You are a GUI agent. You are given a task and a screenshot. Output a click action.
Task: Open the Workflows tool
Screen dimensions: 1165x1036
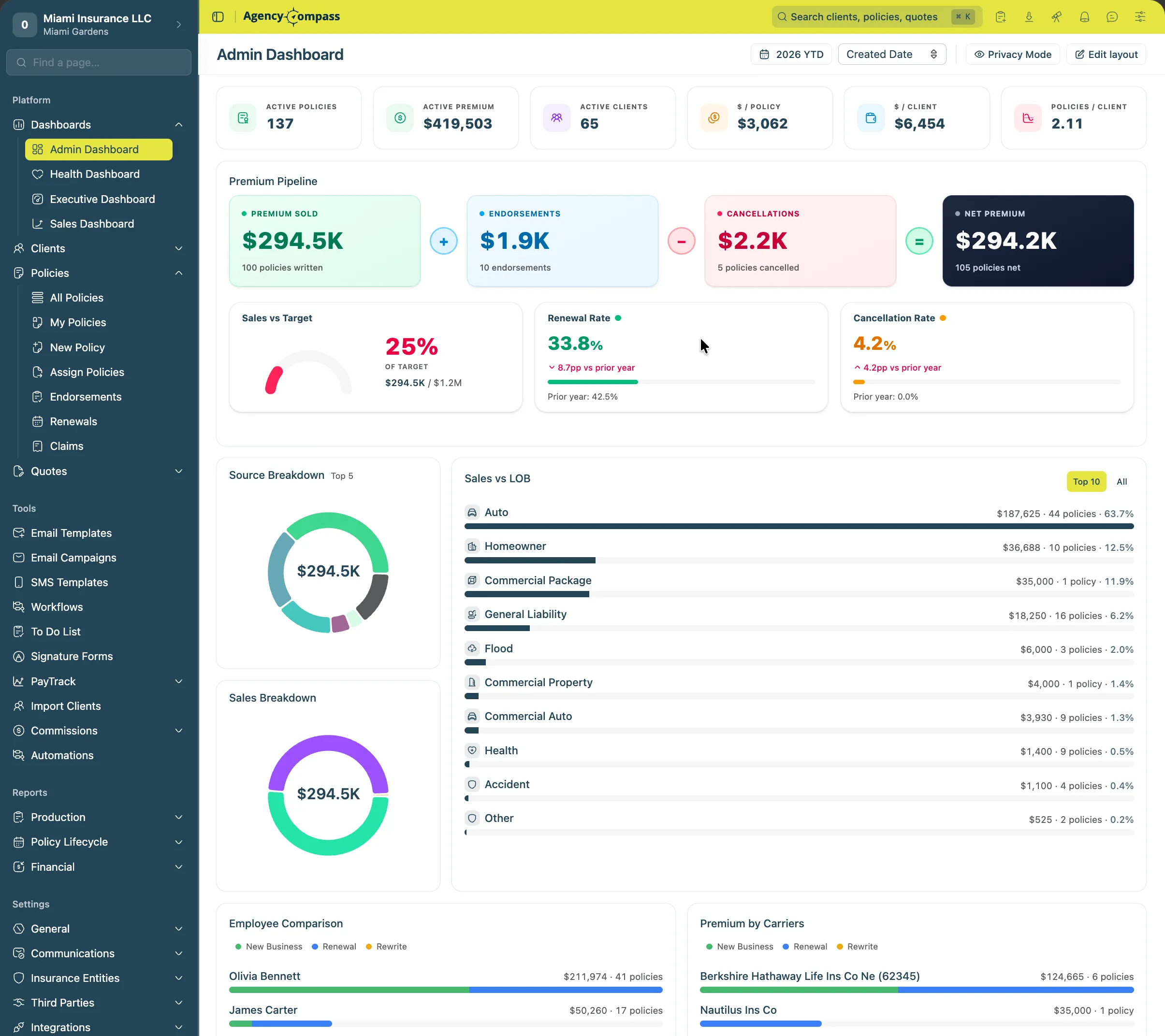click(99, 607)
